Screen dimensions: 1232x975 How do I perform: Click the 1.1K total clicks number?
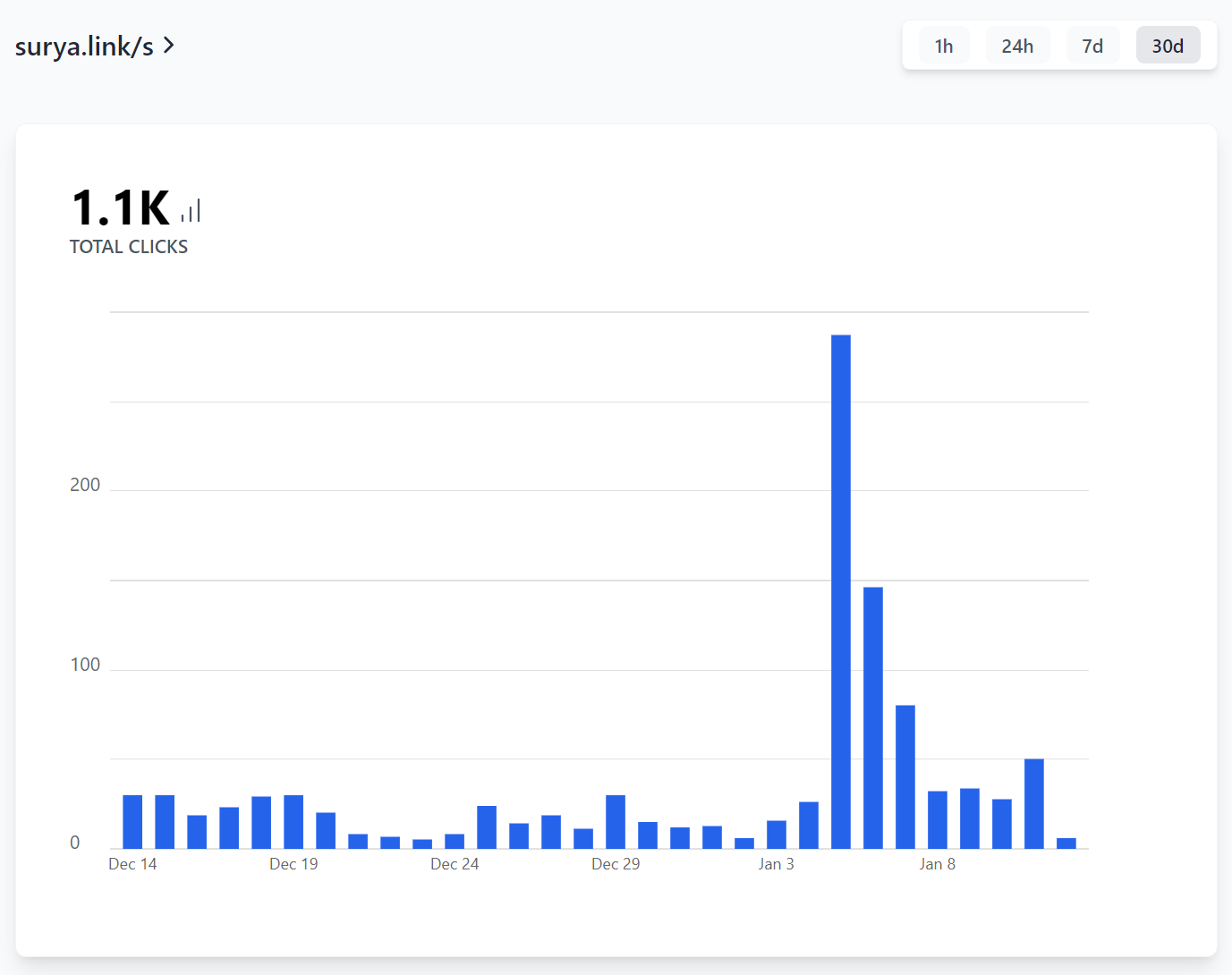tap(121, 208)
